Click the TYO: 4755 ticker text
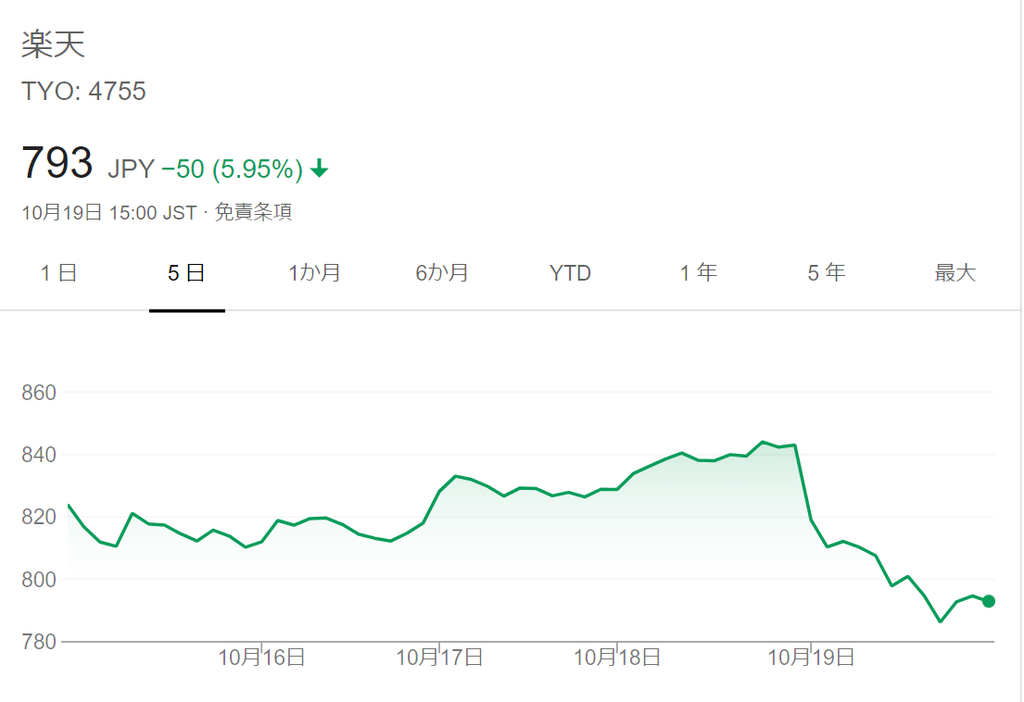The height and width of the screenshot is (702, 1024). point(84,91)
